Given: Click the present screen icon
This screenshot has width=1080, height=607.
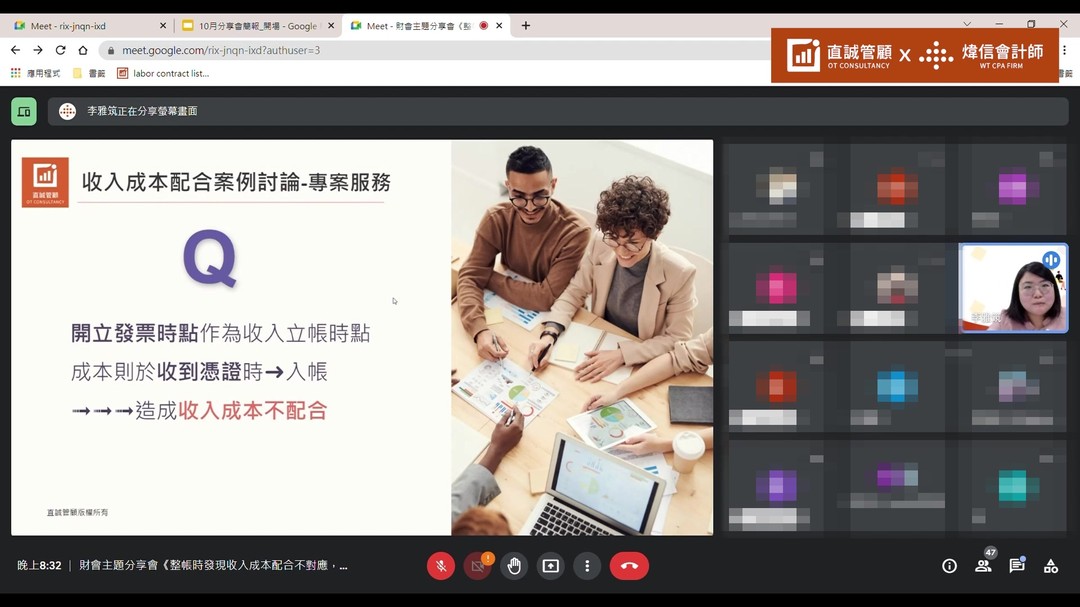Looking at the screenshot, I should pyautogui.click(x=550, y=566).
